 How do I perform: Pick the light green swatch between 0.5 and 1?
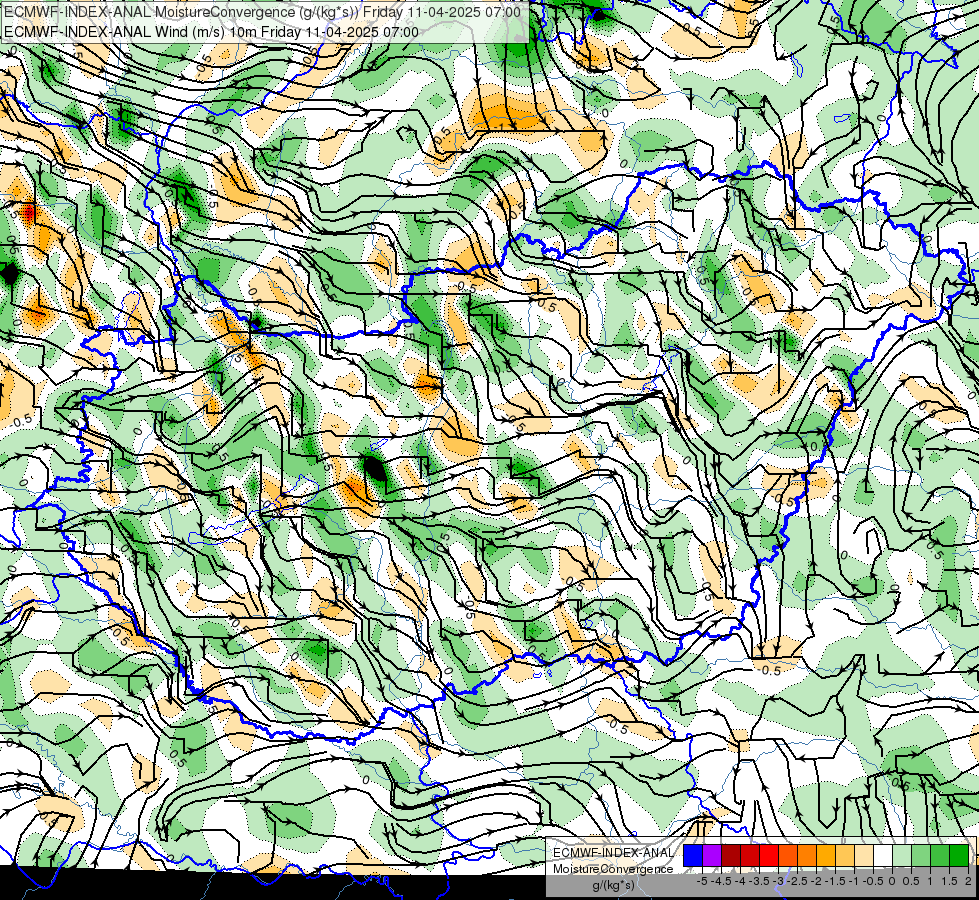[921, 856]
